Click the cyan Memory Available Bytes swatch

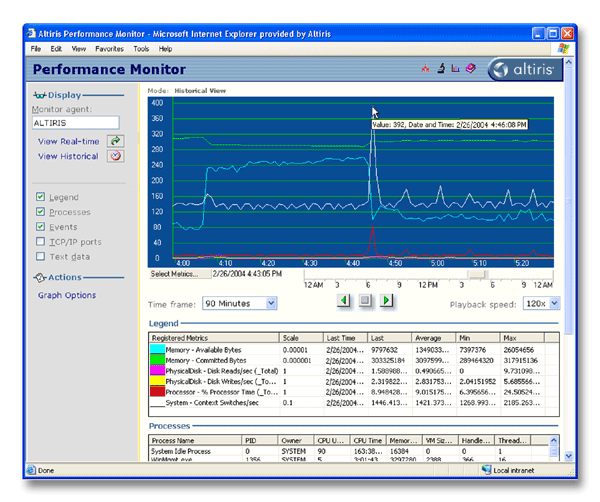[x=157, y=349]
